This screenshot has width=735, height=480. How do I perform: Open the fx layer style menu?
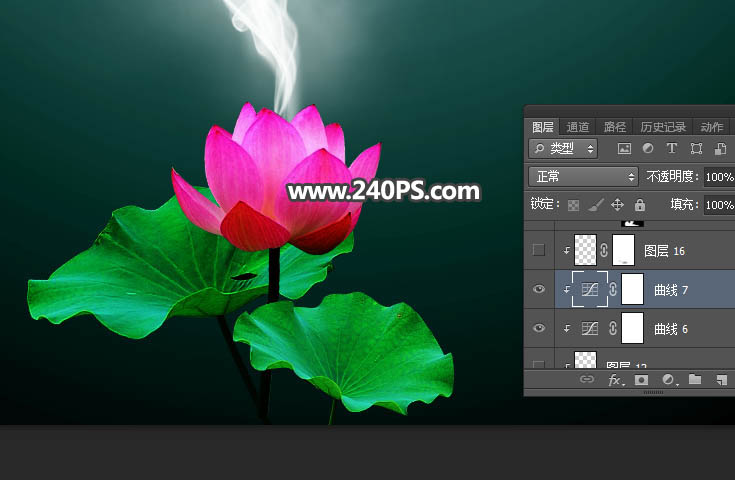pyautogui.click(x=616, y=381)
